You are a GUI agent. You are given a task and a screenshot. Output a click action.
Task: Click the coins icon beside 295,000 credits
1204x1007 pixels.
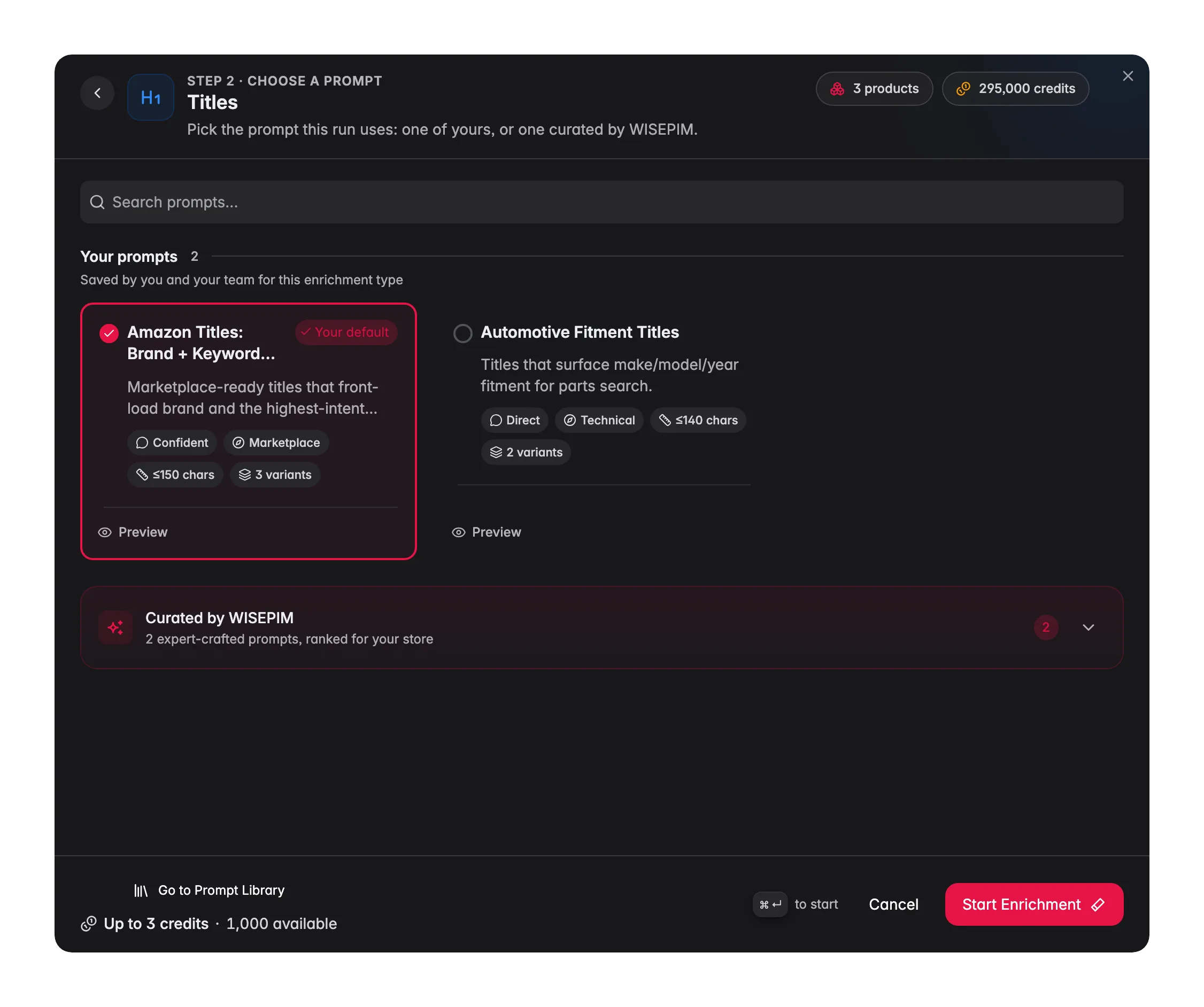click(963, 89)
